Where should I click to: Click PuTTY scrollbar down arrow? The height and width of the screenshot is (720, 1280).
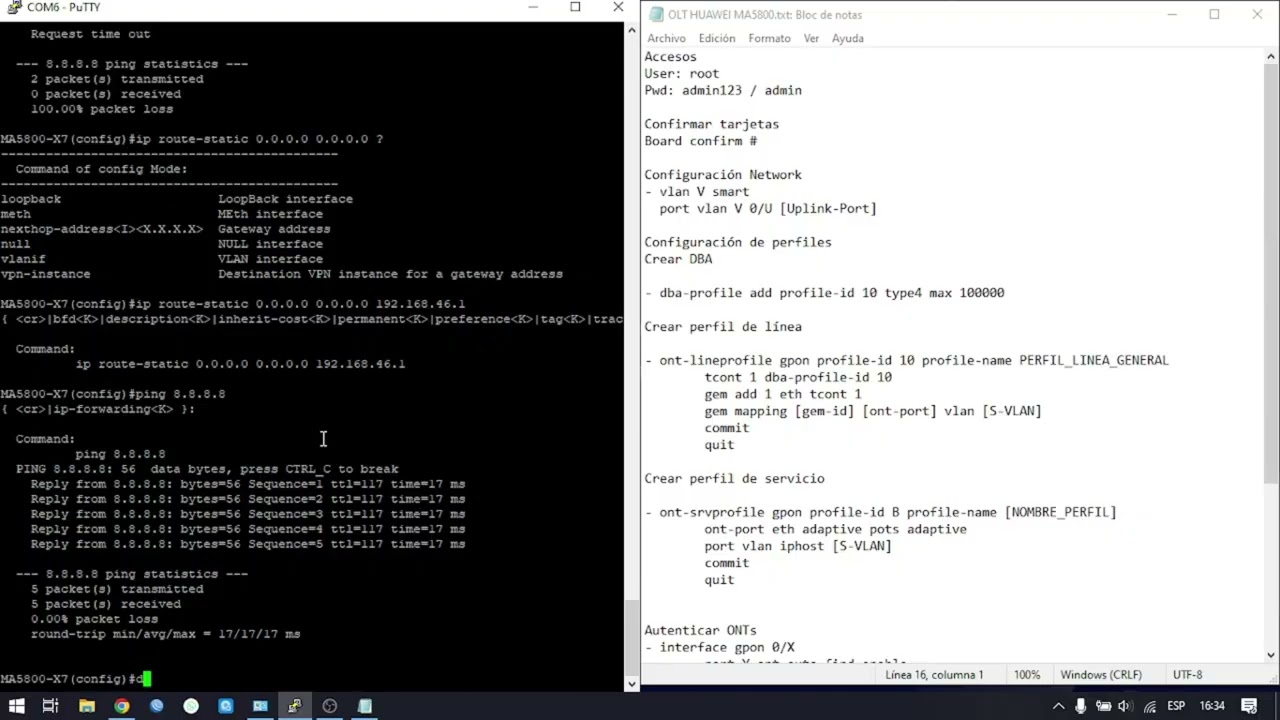point(632,684)
